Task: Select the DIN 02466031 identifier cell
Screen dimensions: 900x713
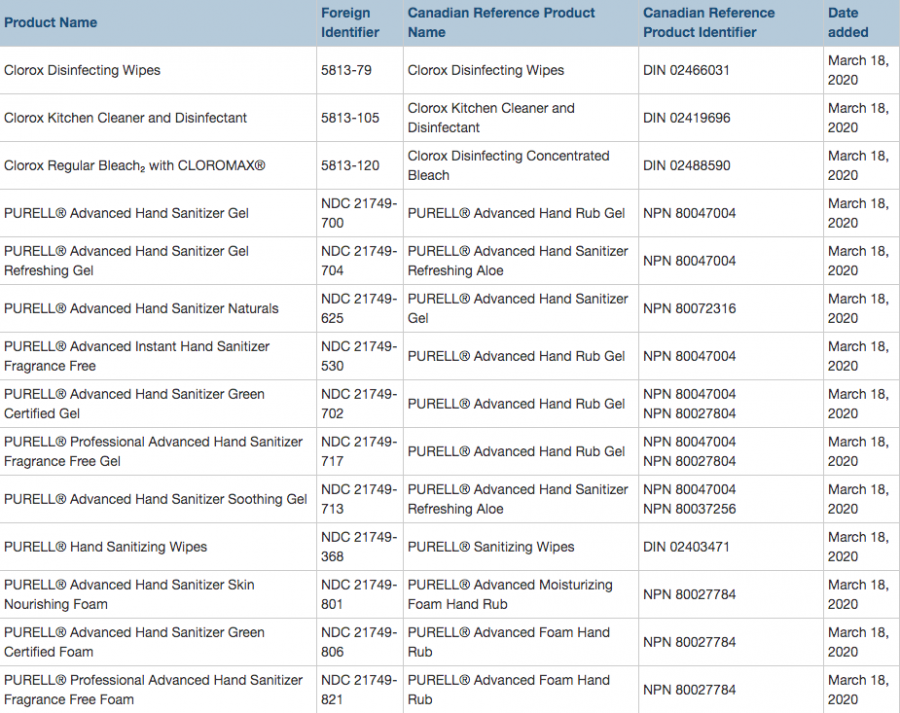Action: coord(686,70)
